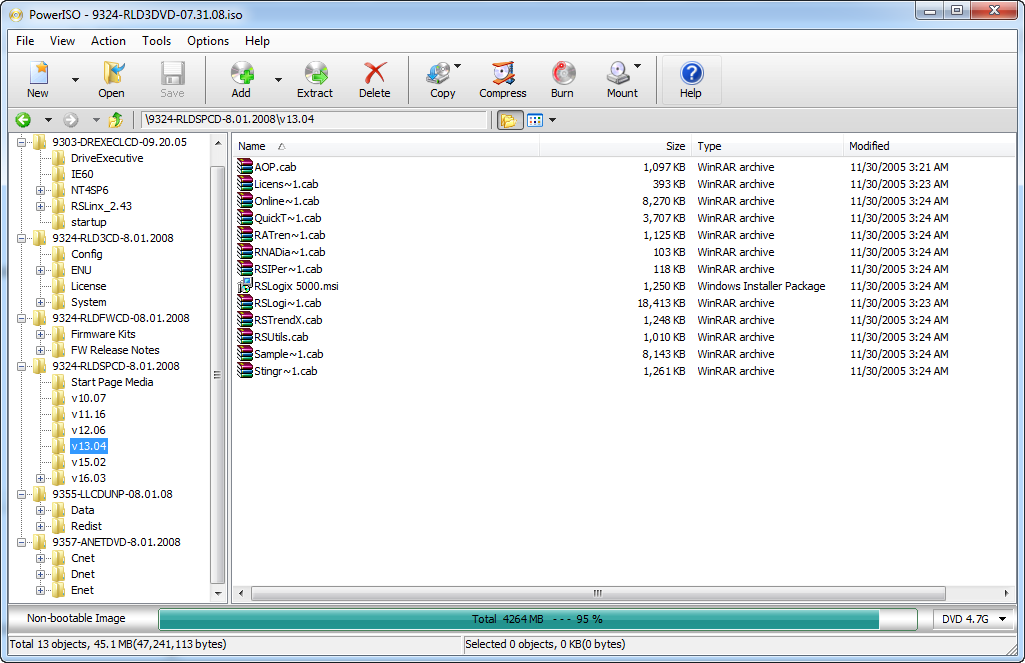
Task: Click the Add files toolbar icon
Action: (241, 73)
